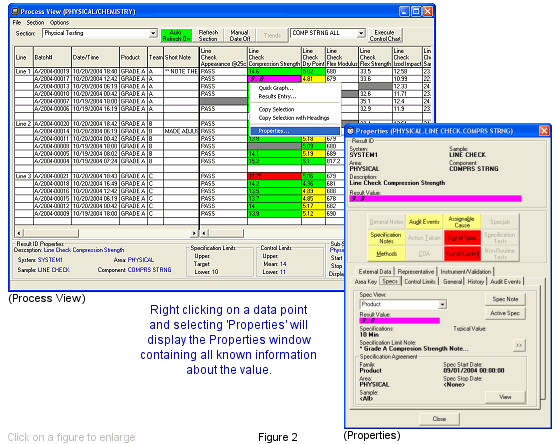Click the Properties window title bar icon

point(350,131)
